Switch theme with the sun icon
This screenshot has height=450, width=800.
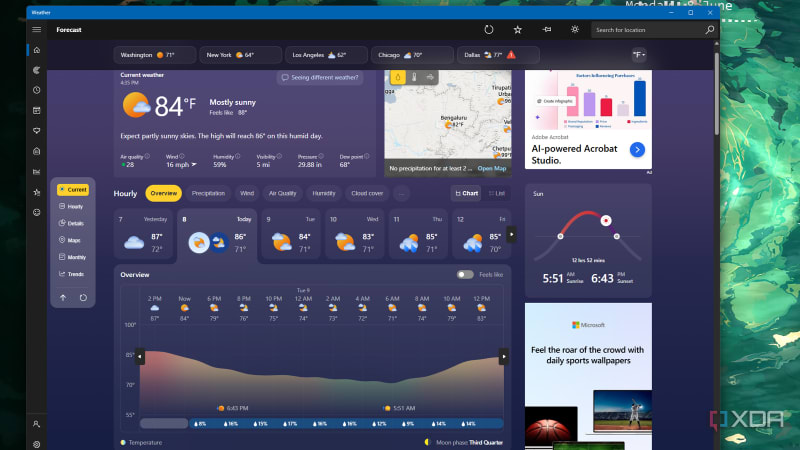(x=575, y=30)
